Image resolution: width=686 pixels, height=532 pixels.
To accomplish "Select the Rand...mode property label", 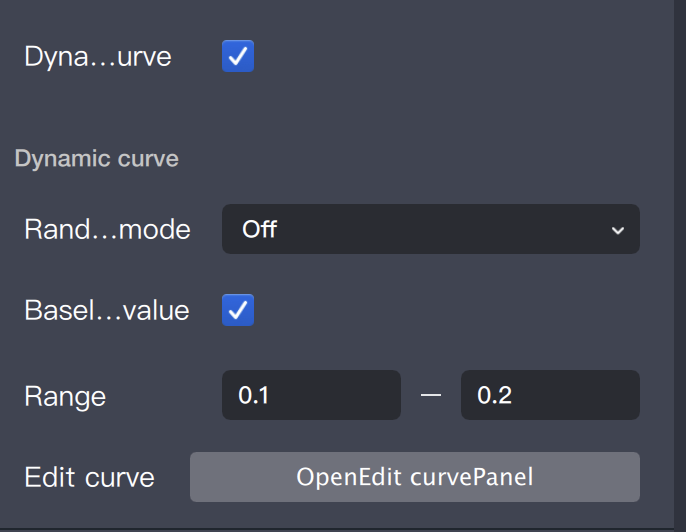I will [107, 229].
